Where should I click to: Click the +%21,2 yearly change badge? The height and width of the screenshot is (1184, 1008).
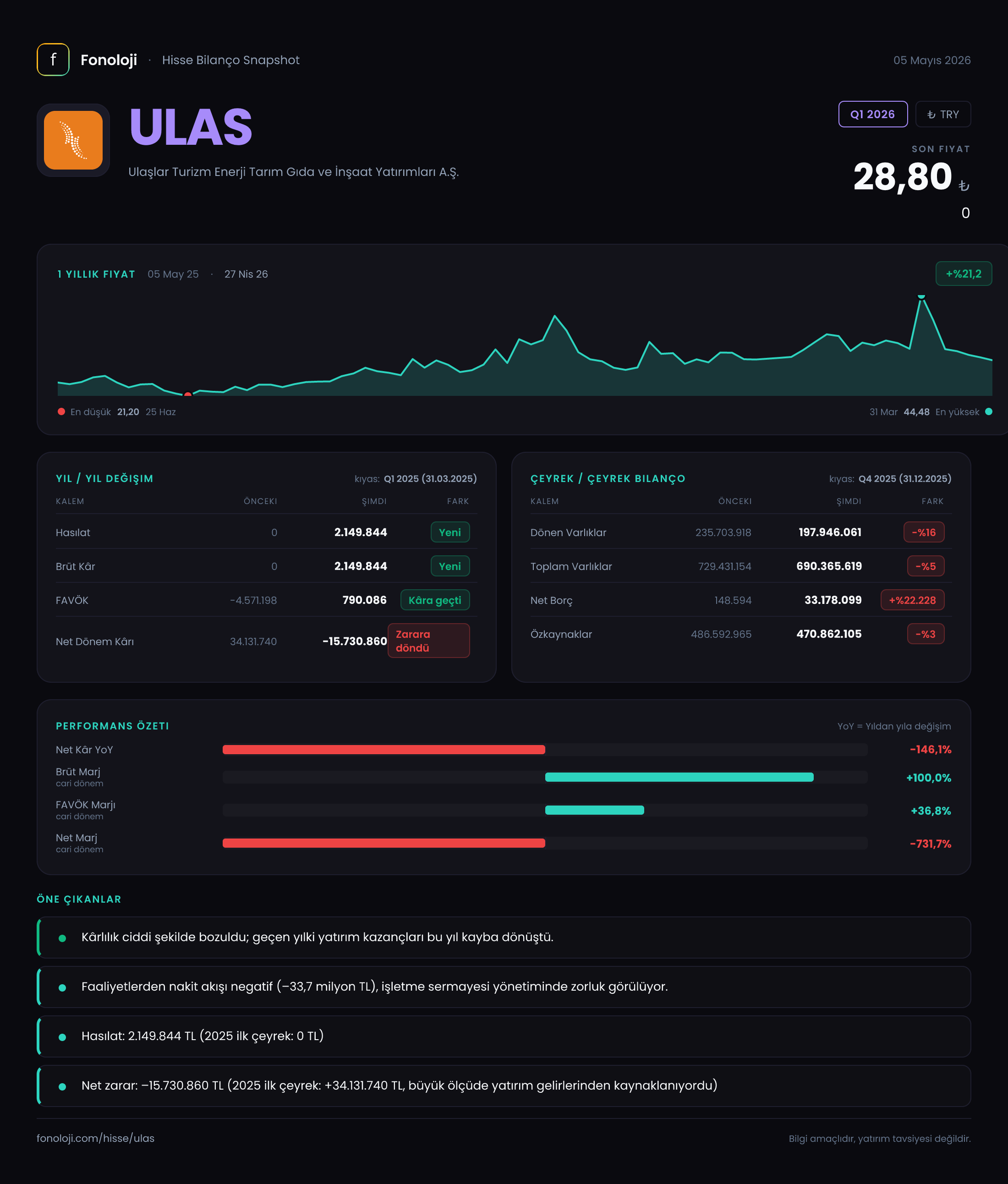(x=964, y=274)
